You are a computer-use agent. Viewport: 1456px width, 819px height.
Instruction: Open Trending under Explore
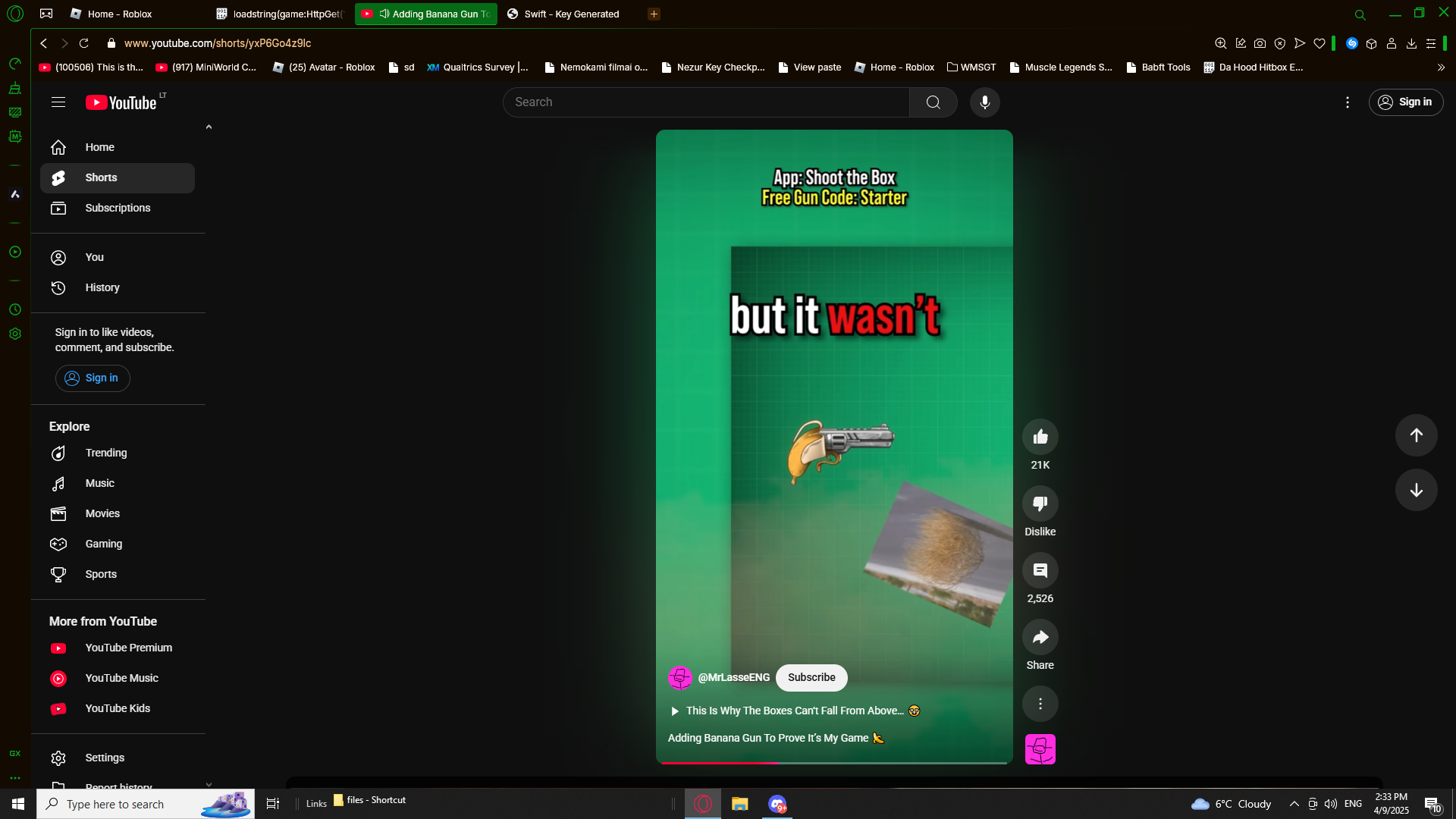tap(118, 453)
